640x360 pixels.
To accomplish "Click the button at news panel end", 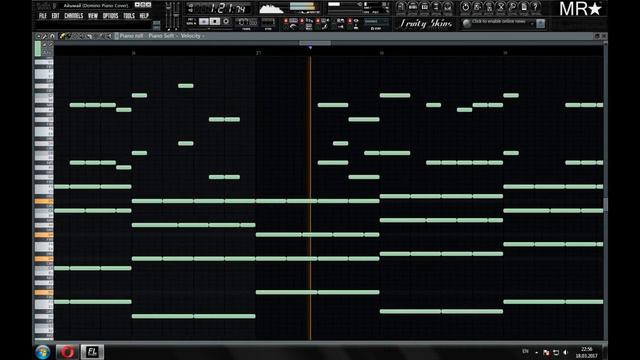I will (540, 24).
